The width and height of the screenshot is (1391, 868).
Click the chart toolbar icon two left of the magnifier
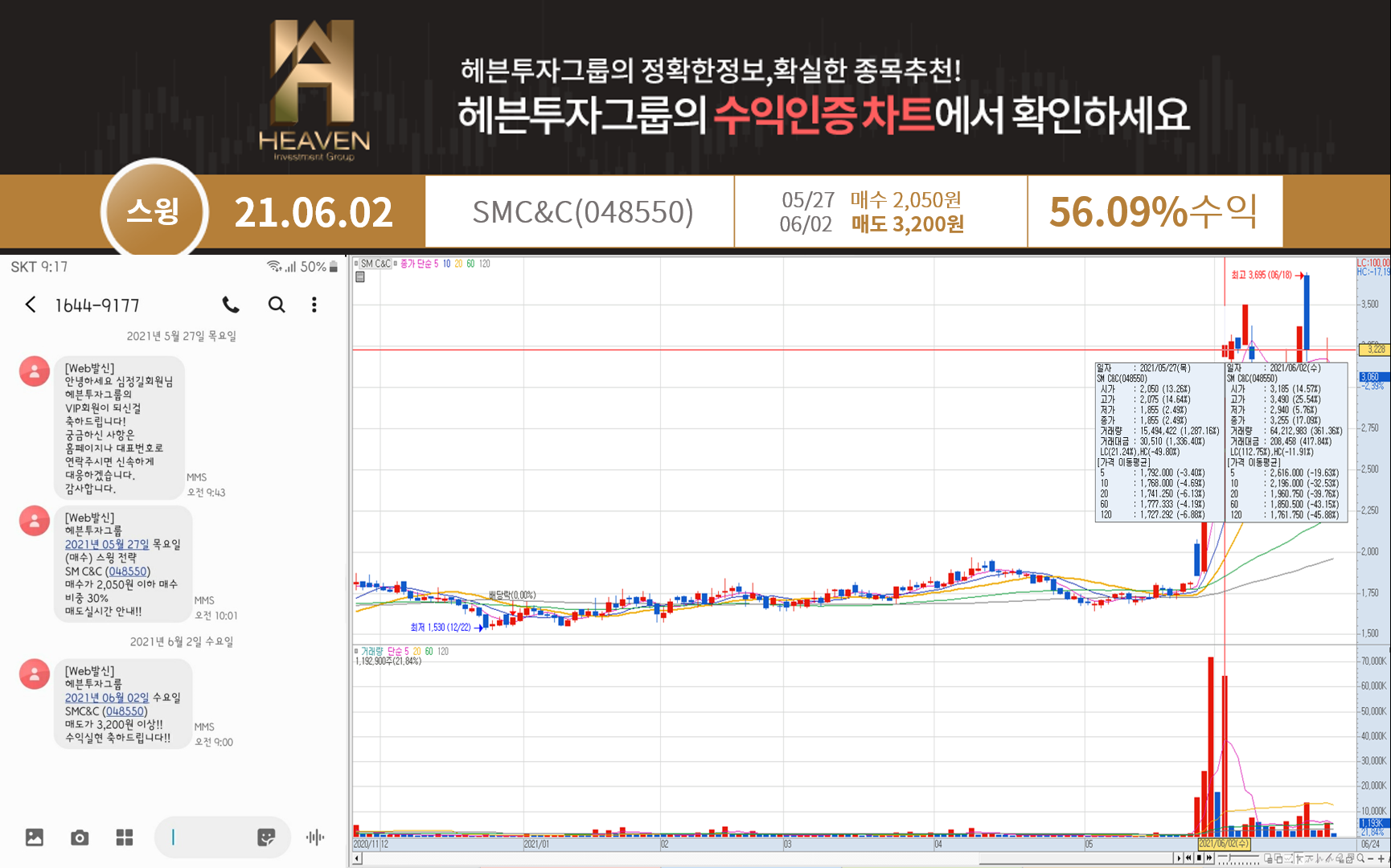[x=1340, y=858]
